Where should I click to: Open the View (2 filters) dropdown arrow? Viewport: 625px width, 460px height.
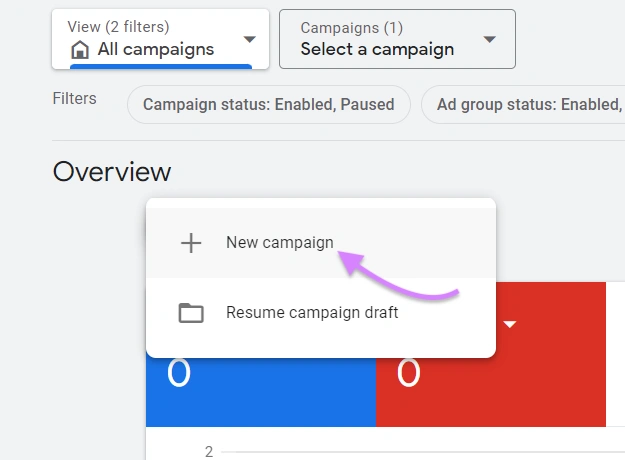(250, 39)
